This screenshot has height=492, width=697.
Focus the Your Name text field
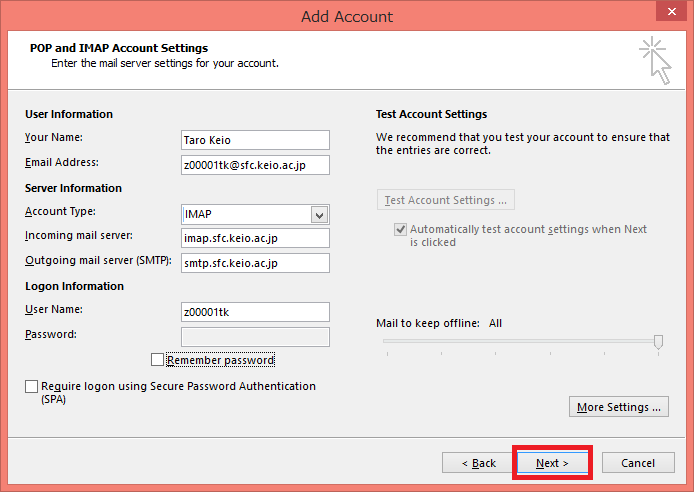tap(255, 140)
